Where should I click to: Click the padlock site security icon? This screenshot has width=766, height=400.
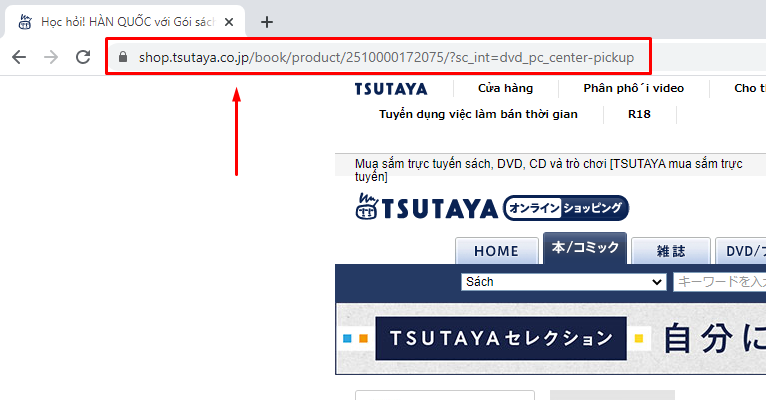[x=123, y=57]
